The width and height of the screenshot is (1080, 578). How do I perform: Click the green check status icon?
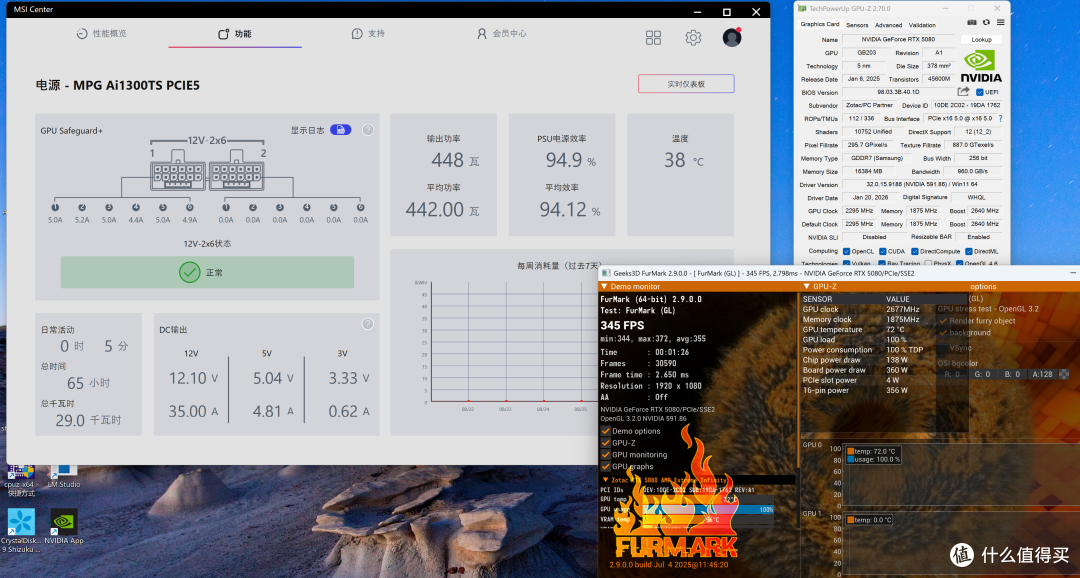(x=189, y=272)
